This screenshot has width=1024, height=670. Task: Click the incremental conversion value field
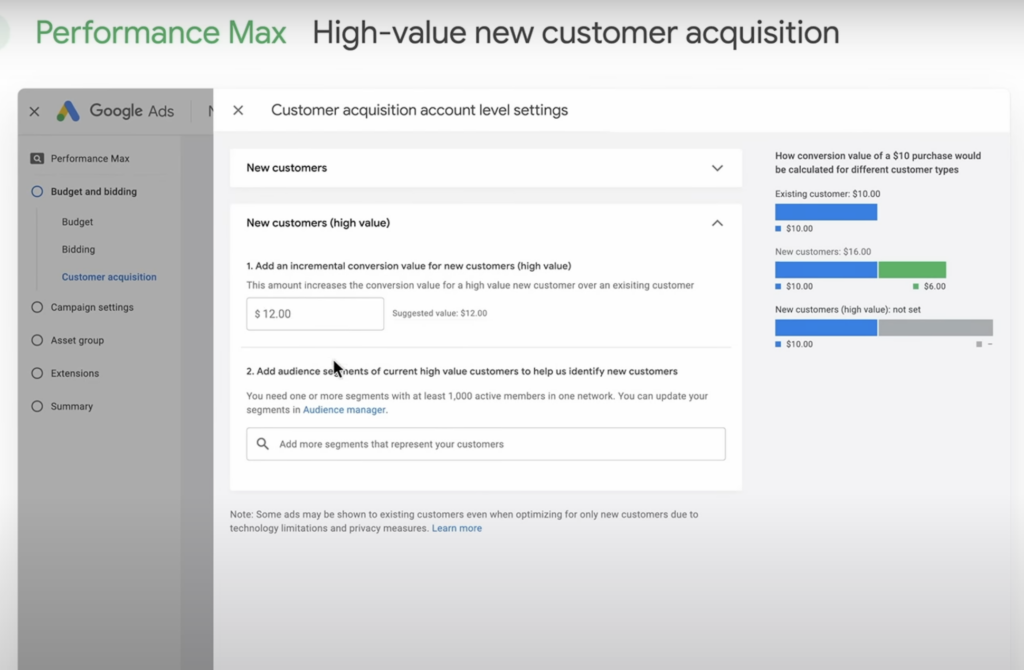tap(315, 314)
